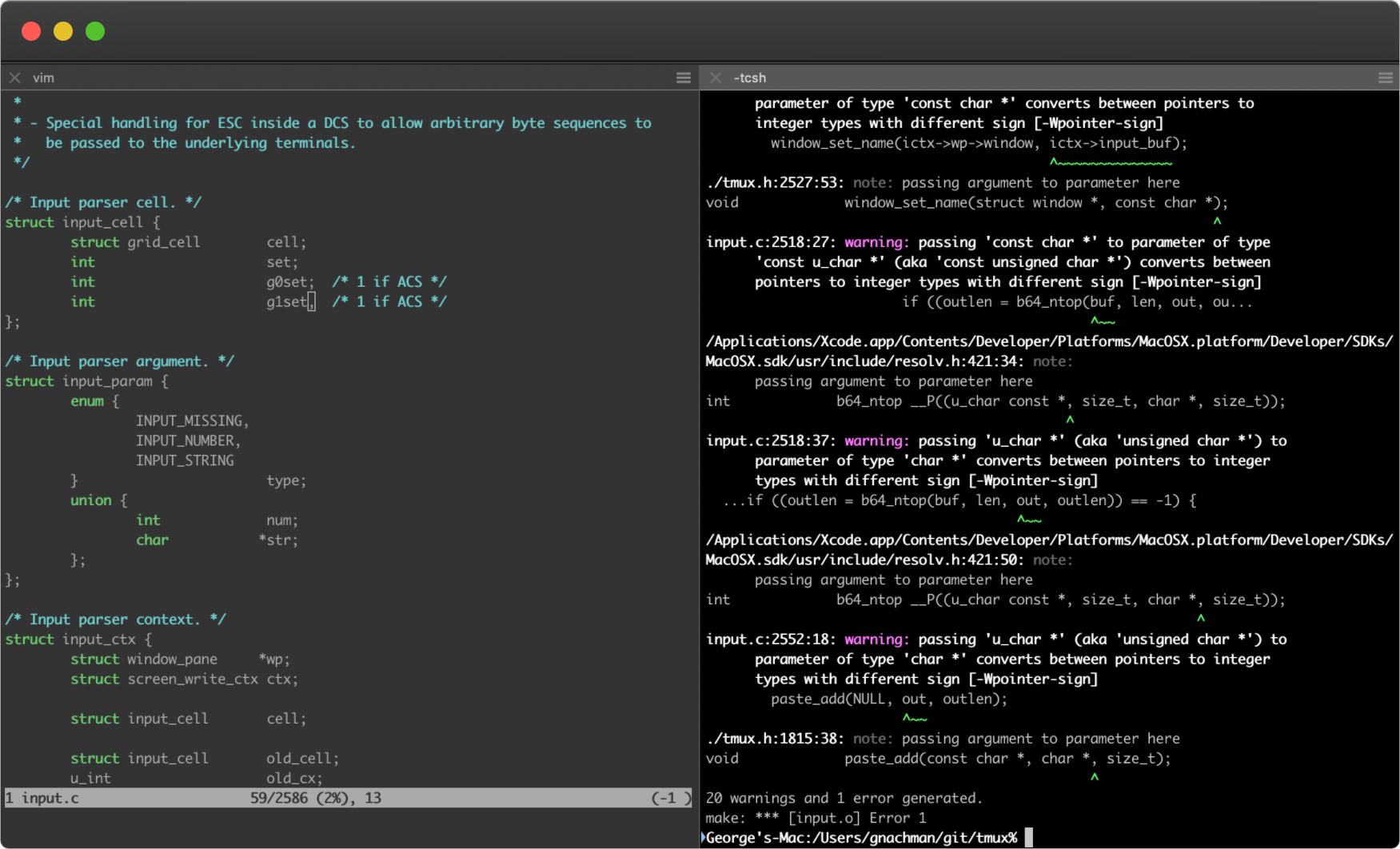Click 'input.c:2552:18:' warning location

[x=771, y=640]
